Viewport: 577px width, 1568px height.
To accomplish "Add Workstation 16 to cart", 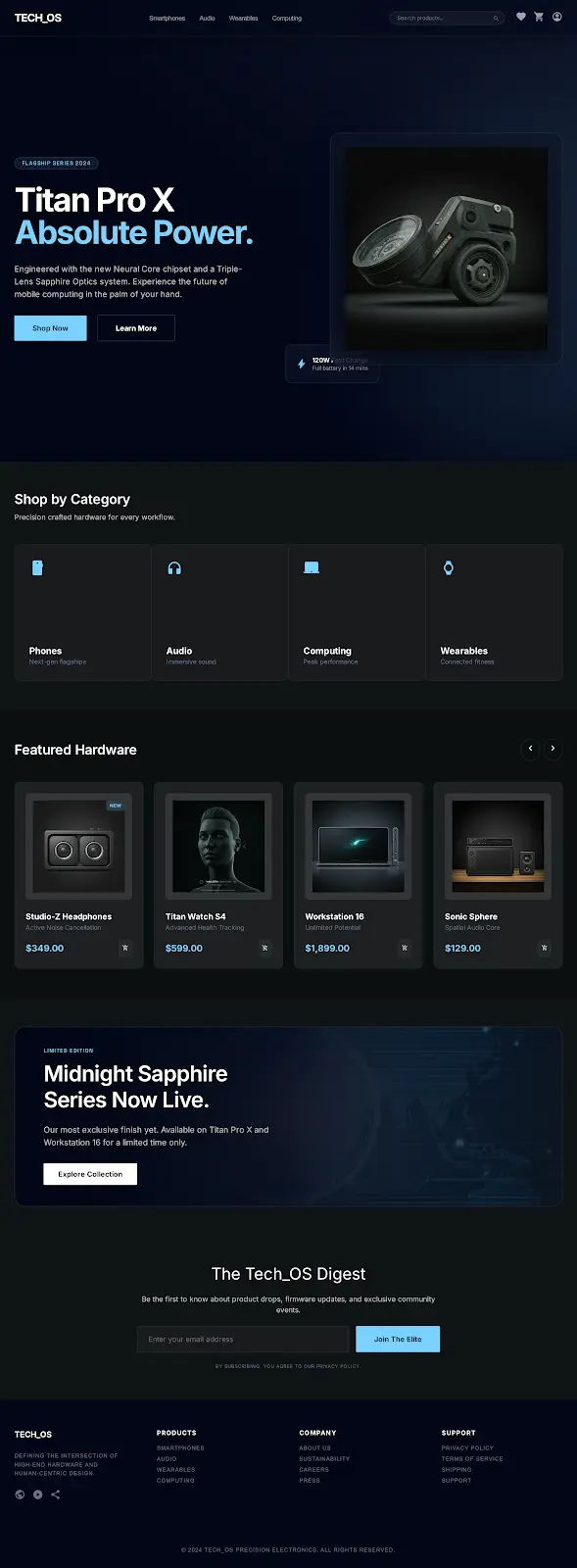I will pyautogui.click(x=405, y=948).
